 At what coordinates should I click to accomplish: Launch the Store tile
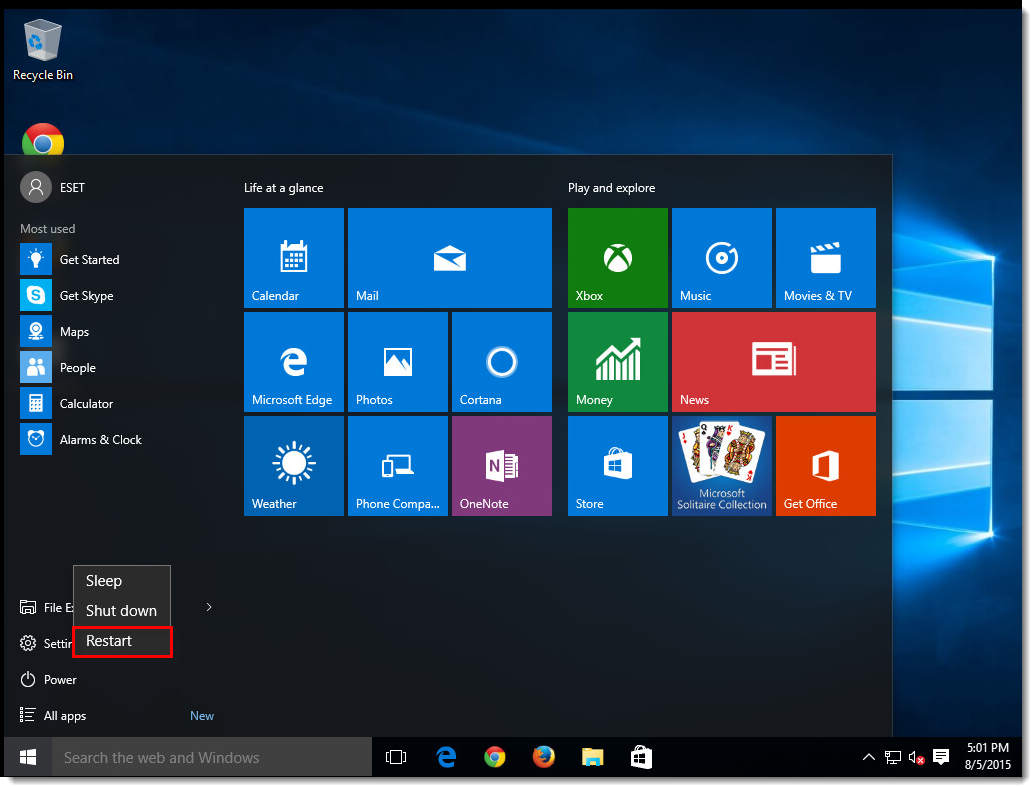pyautogui.click(x=617, y=465)
